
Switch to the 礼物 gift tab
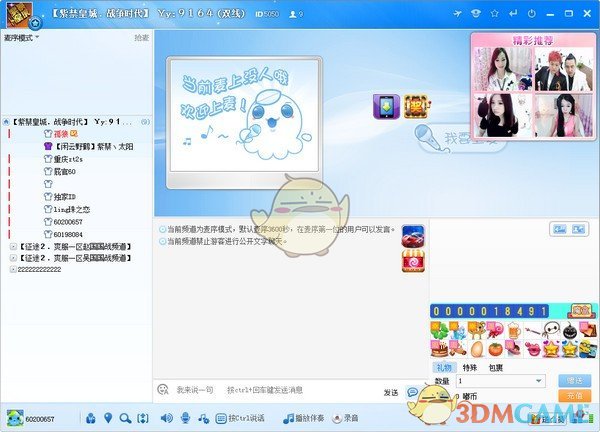pos(444,368)
